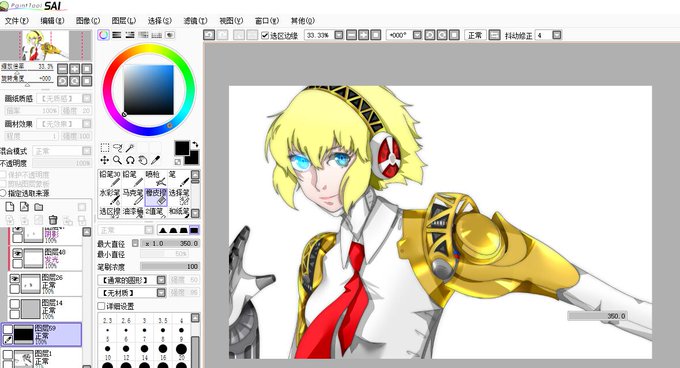
Task: Show layer 图层1 via visibility box
Action: [8, 355]
